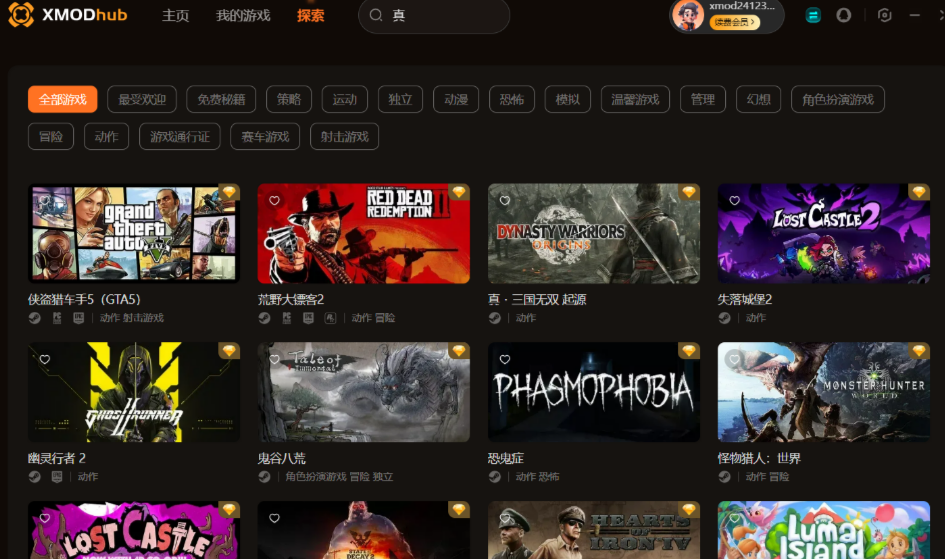The height and width of the screenshot is (559, 945).
Task: Open the 主页 home tab
Action: click(175, 16)
